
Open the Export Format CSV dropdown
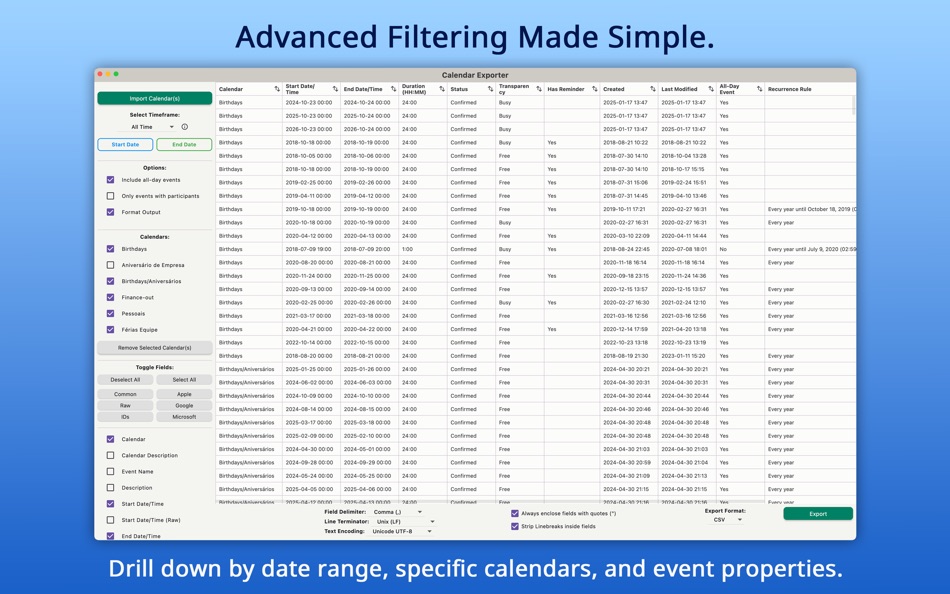(726, 520)
